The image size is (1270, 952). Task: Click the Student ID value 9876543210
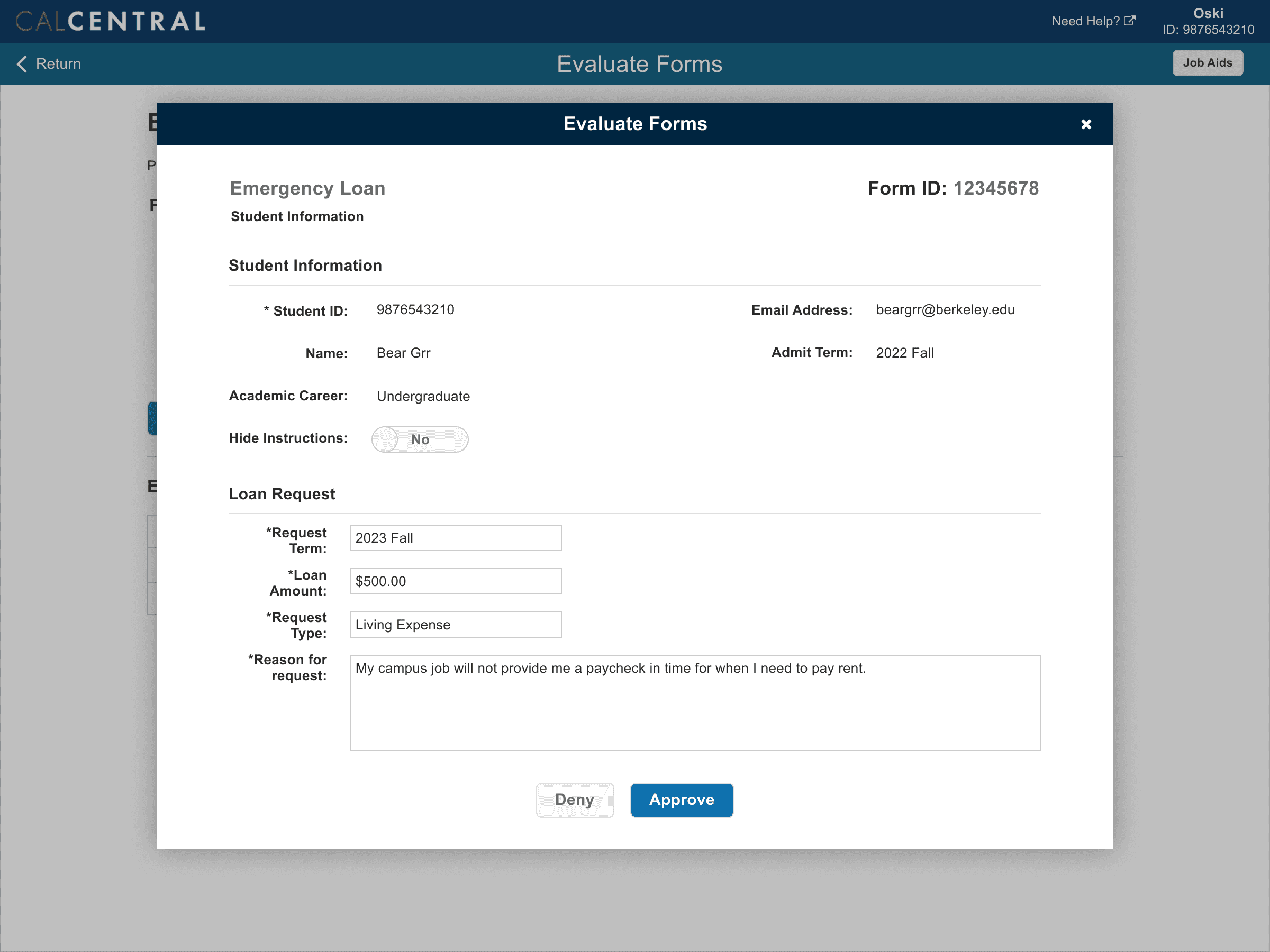pos(415,310)
